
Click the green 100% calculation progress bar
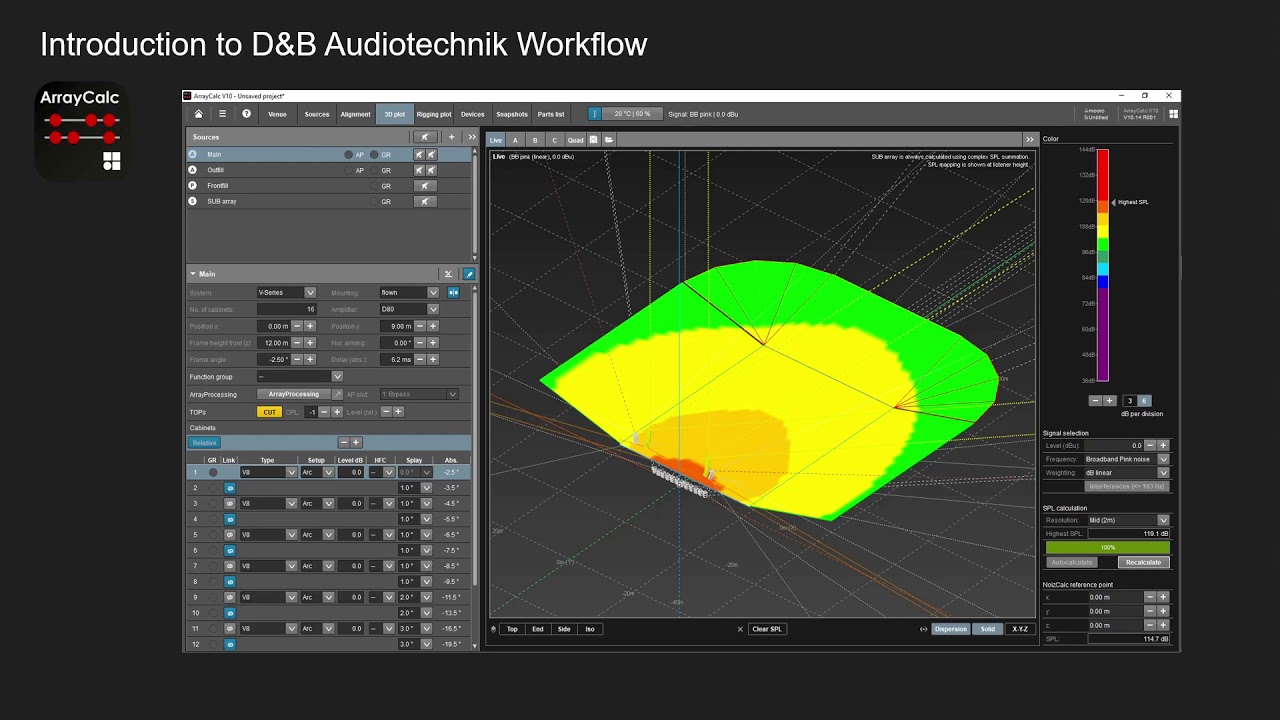[1107, 548]
